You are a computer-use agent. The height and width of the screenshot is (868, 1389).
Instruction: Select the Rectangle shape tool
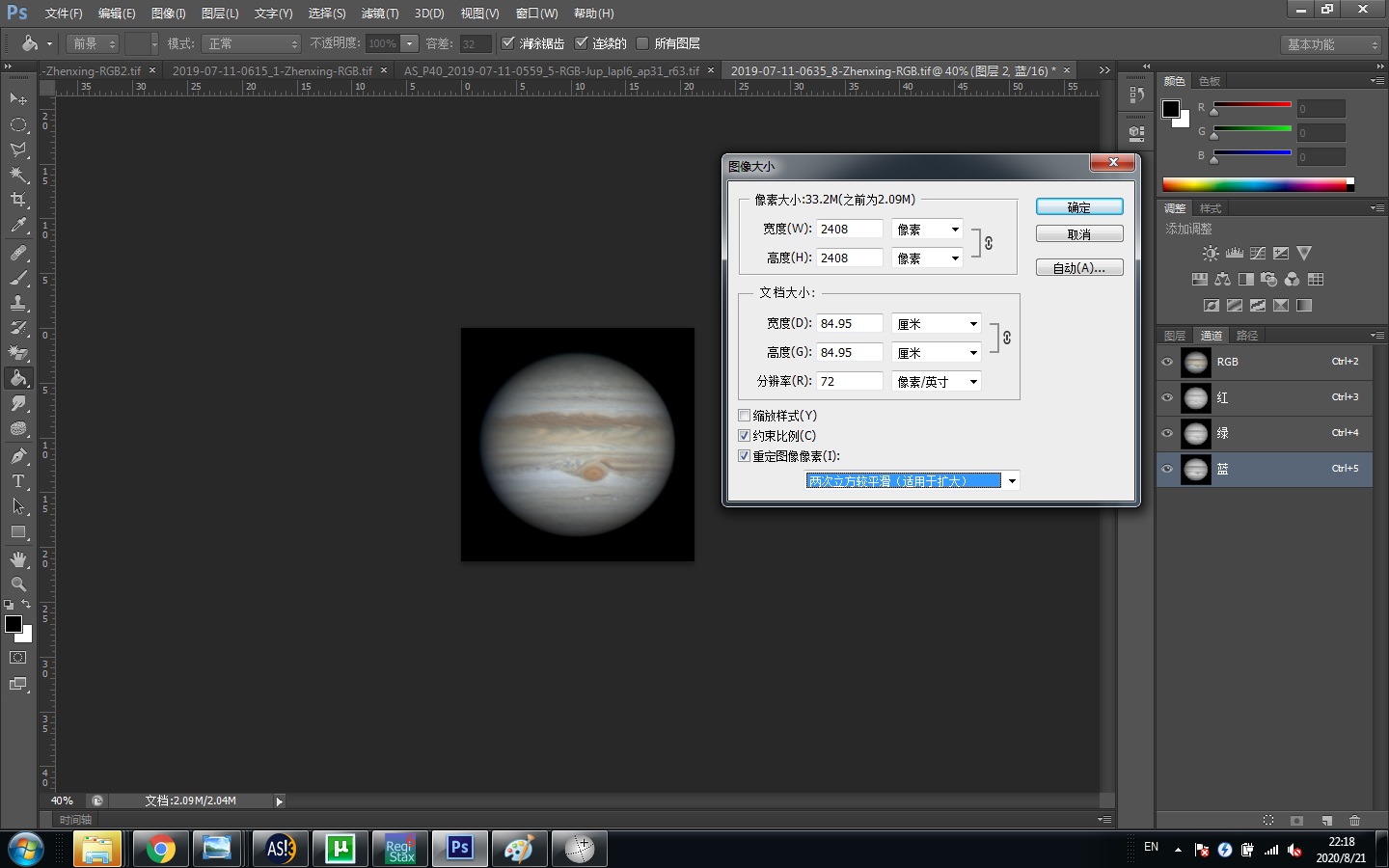click(18, 531)
